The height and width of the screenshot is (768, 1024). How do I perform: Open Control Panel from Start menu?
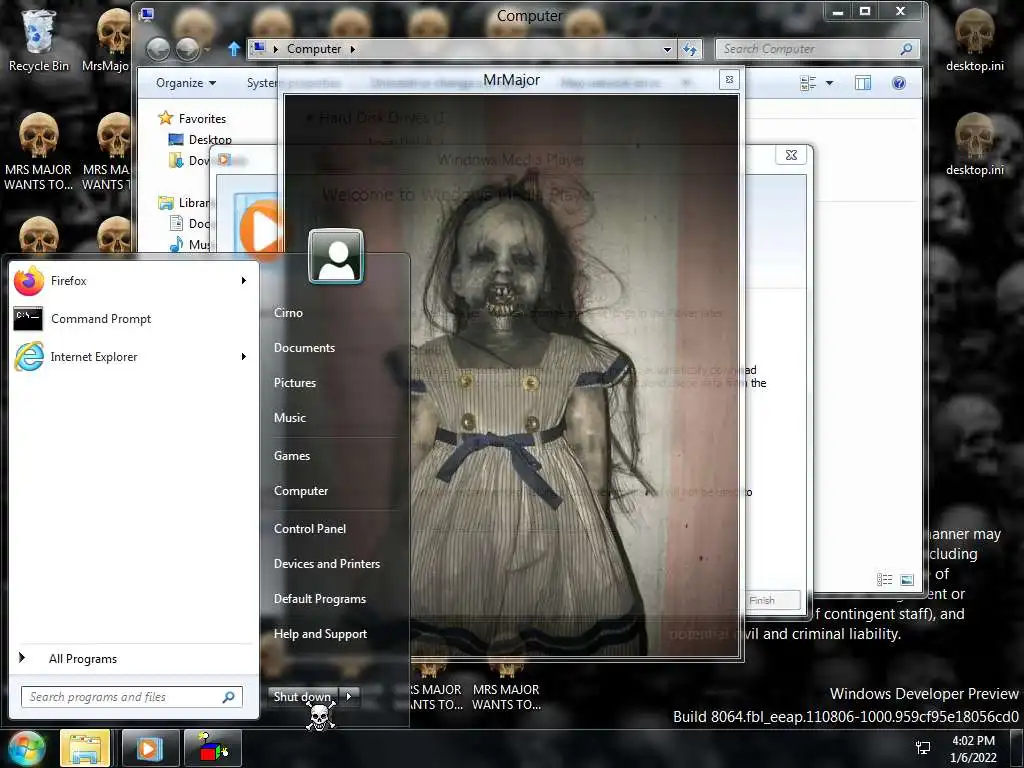coord(310,529)
